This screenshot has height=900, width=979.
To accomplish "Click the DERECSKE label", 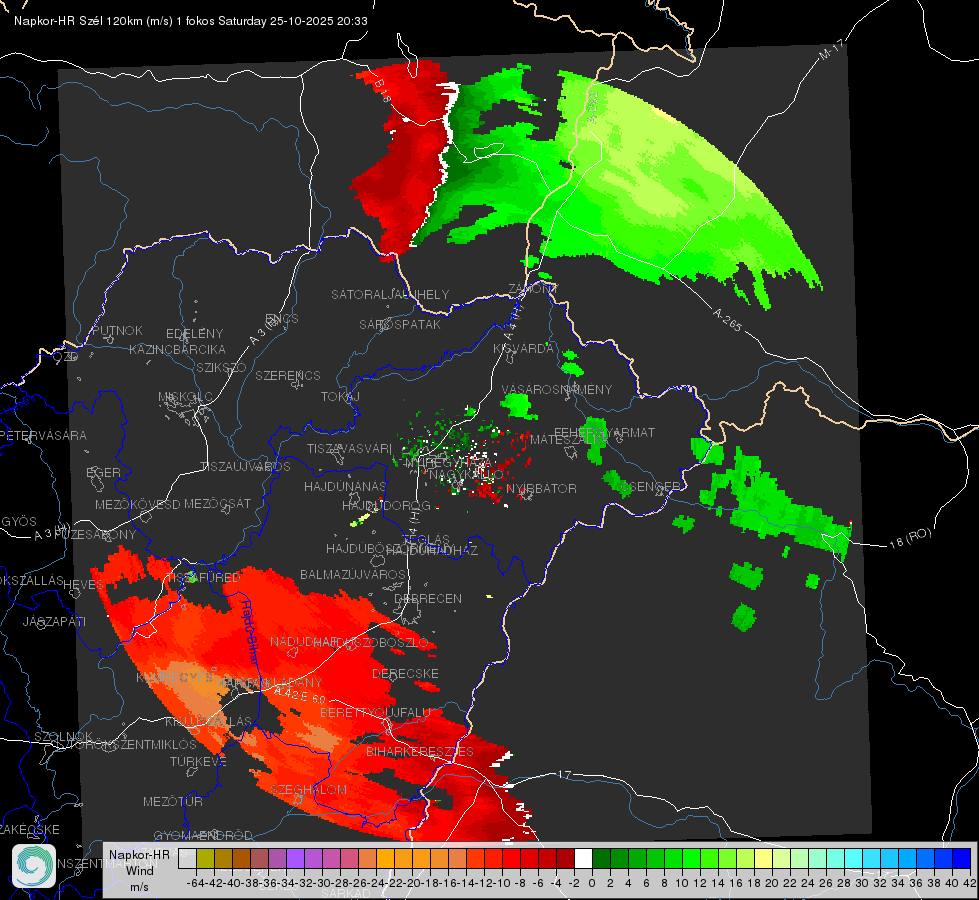I will (x=405, y=674).
